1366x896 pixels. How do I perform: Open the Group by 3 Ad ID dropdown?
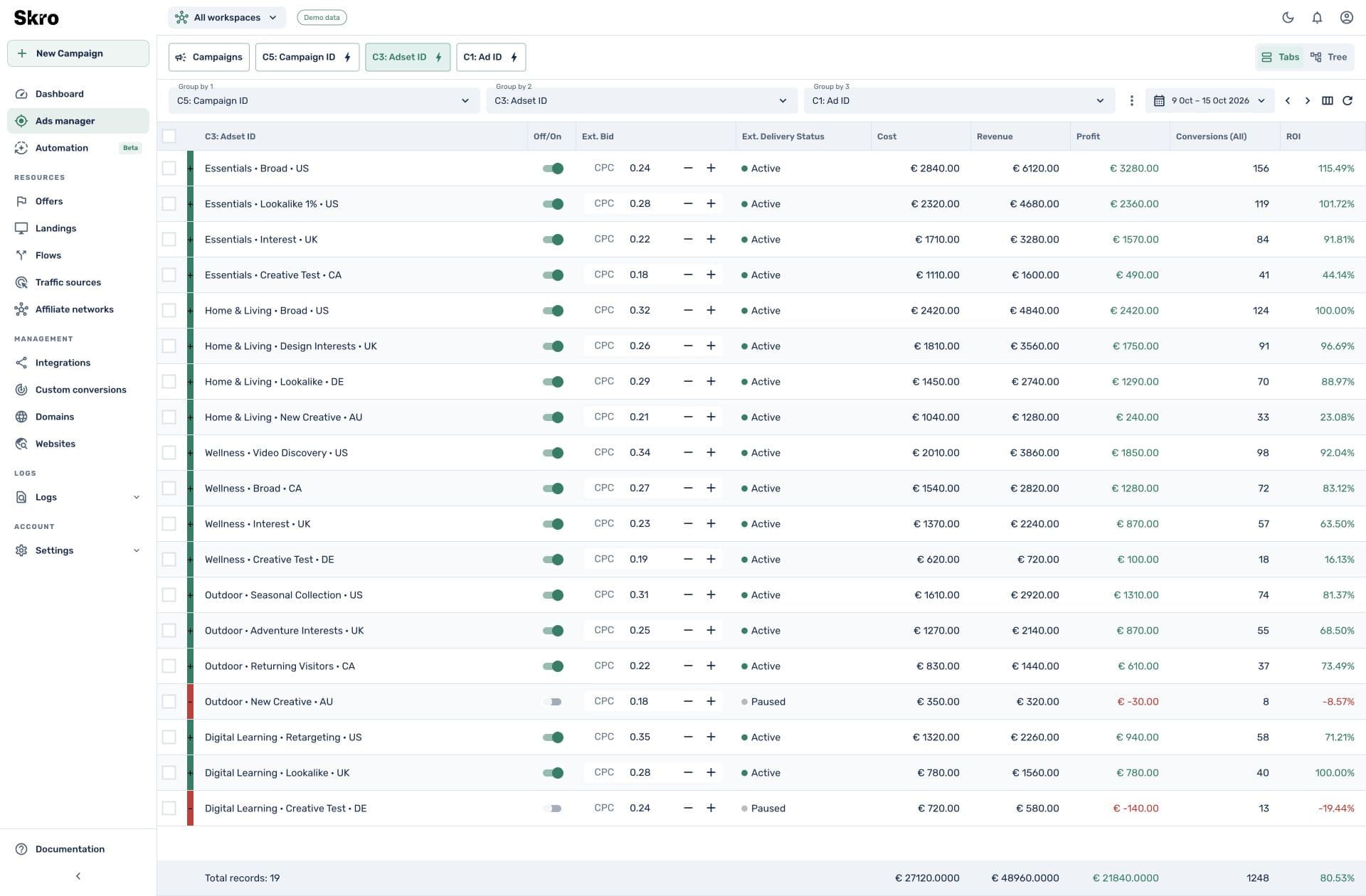[x=958, y=101]
